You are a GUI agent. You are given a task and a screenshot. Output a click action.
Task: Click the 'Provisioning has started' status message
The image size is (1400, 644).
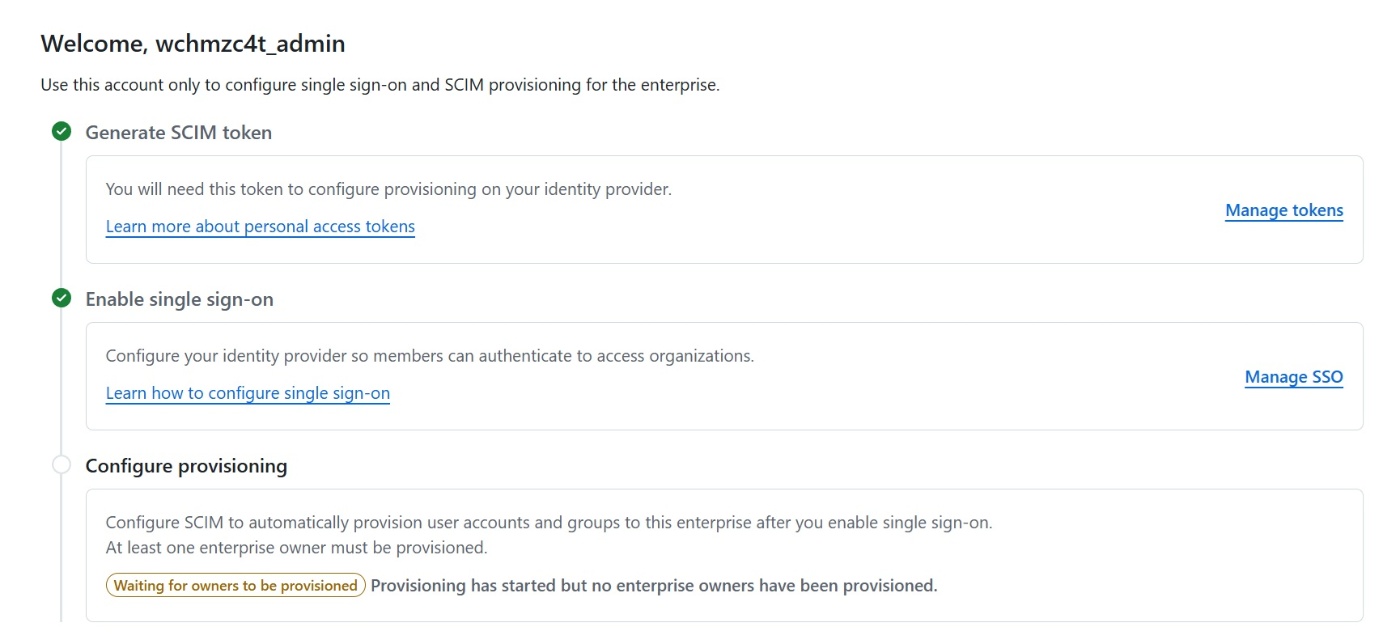pyautogui.click(x=654, y=586)
